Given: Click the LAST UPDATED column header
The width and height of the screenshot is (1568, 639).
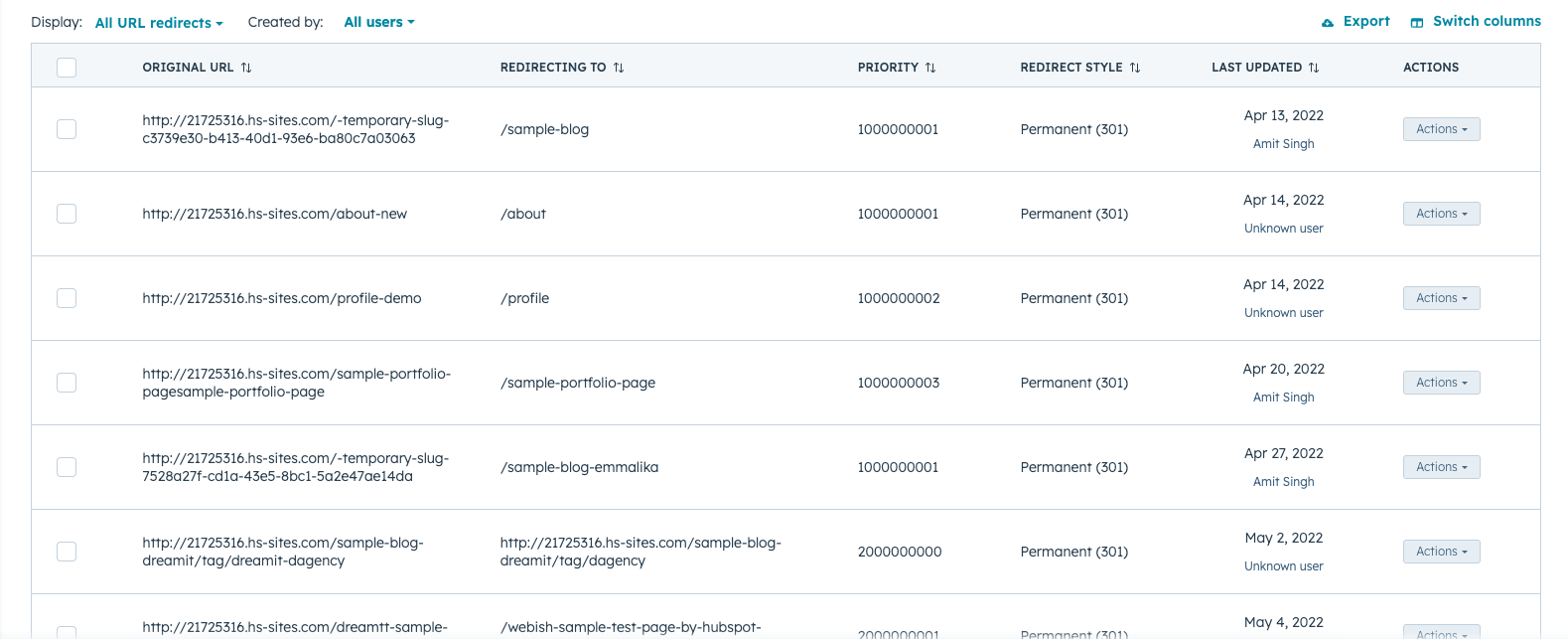Looking at the screenshot, I should click(1256, 68).
